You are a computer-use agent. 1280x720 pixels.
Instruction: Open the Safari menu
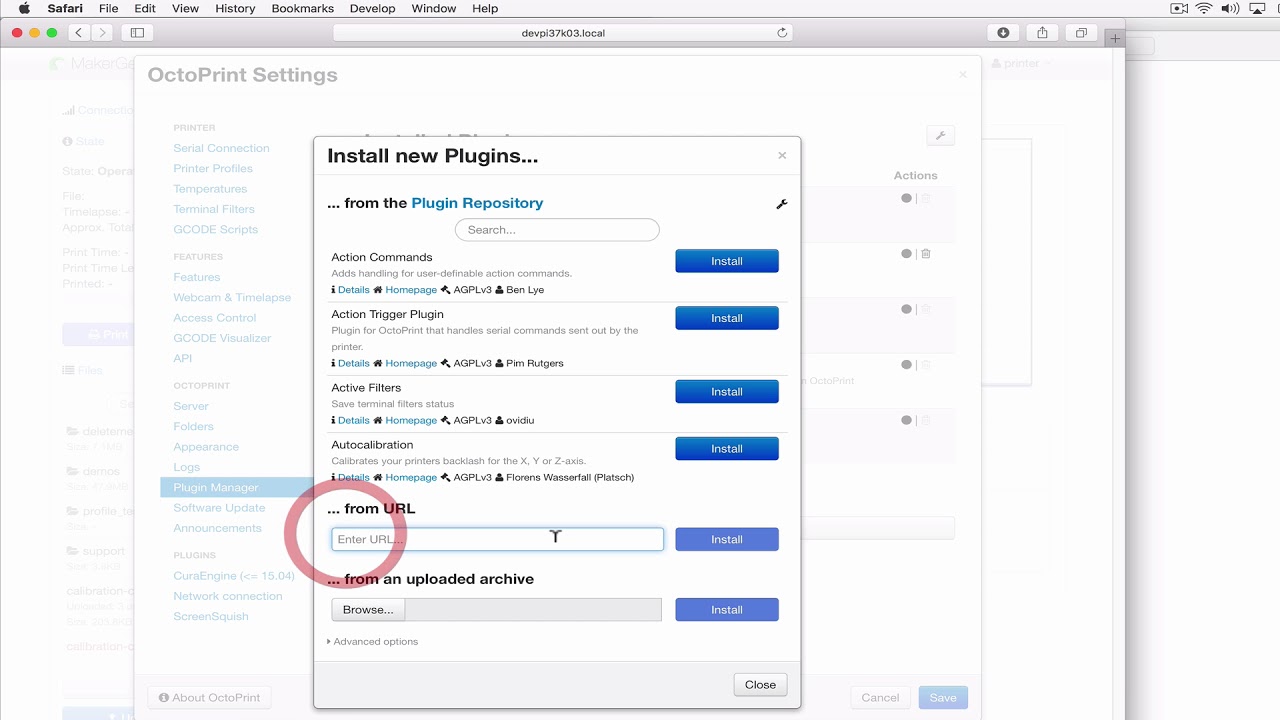point(65,8)
